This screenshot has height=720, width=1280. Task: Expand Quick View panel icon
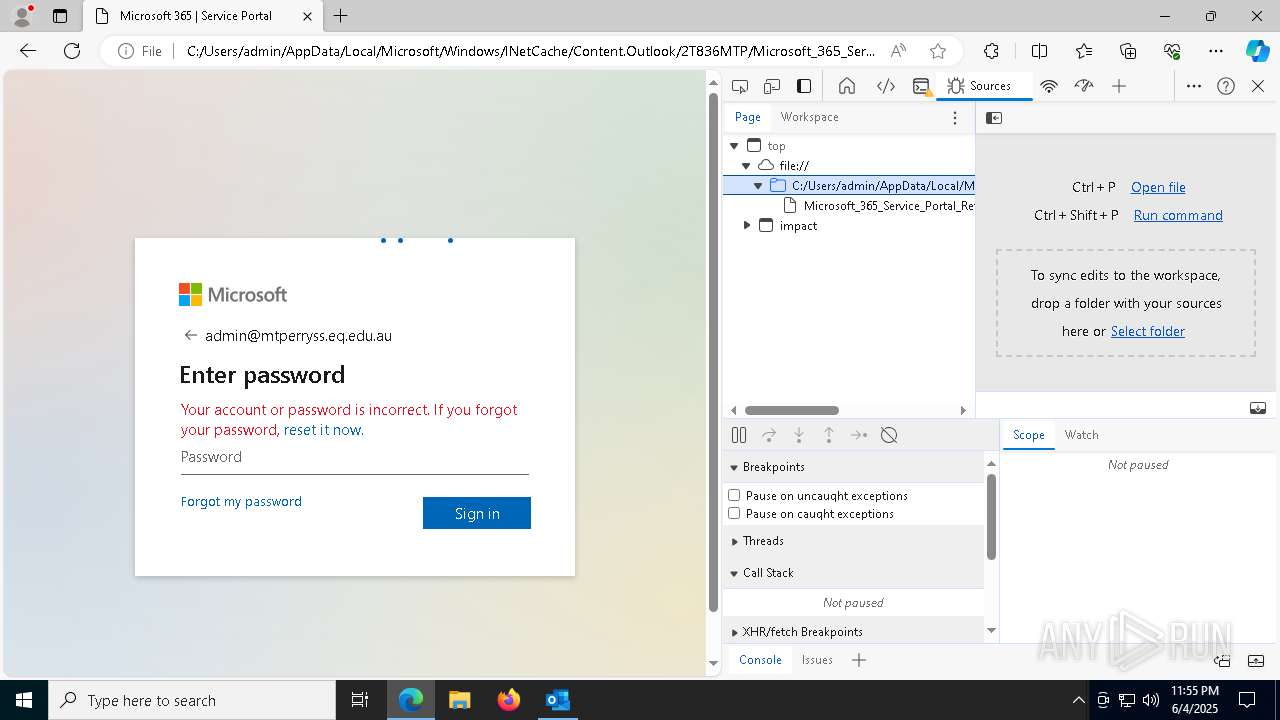click(x=1258, y=660)
